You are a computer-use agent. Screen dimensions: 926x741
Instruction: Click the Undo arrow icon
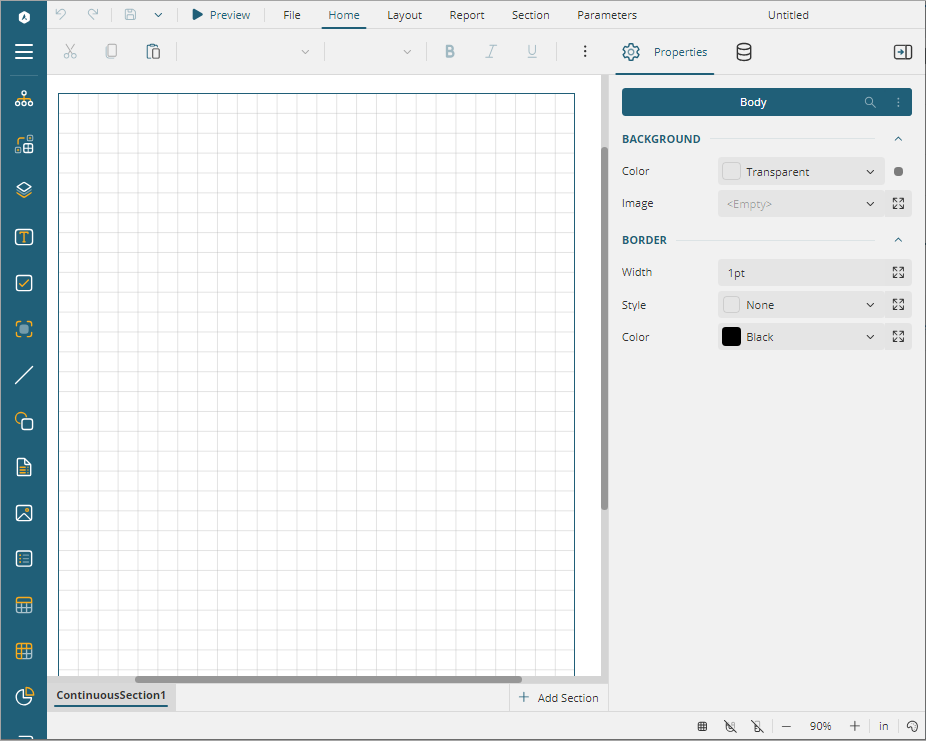[x=61, y=14]
